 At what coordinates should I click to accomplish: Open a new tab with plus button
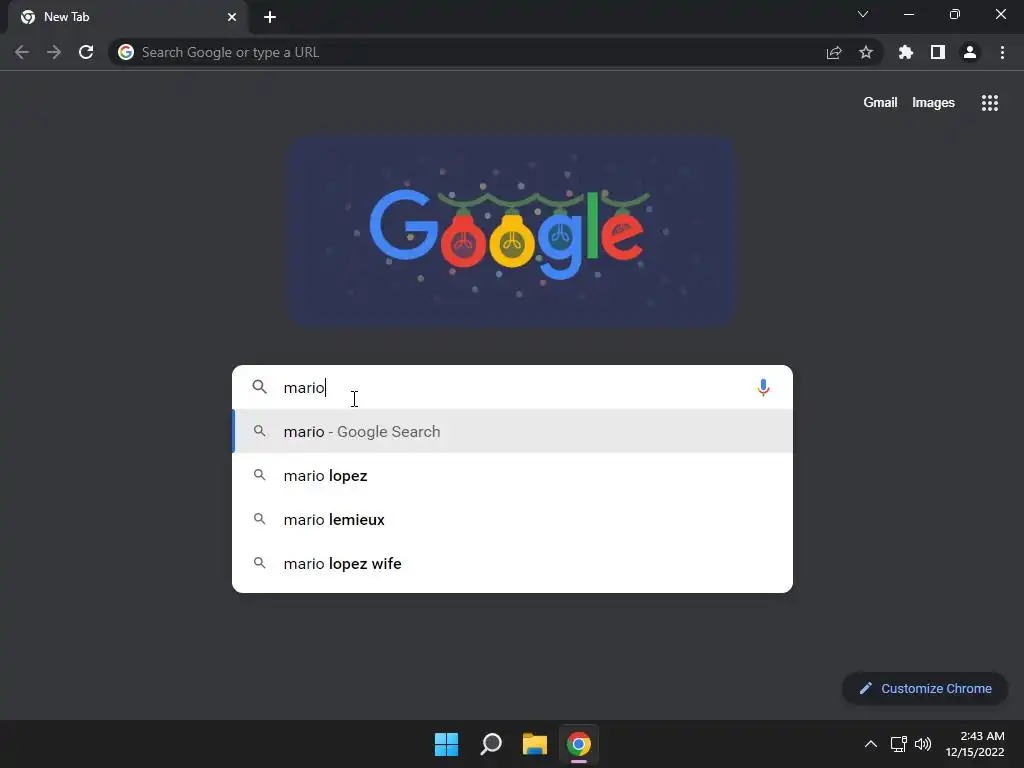(270, 17)
